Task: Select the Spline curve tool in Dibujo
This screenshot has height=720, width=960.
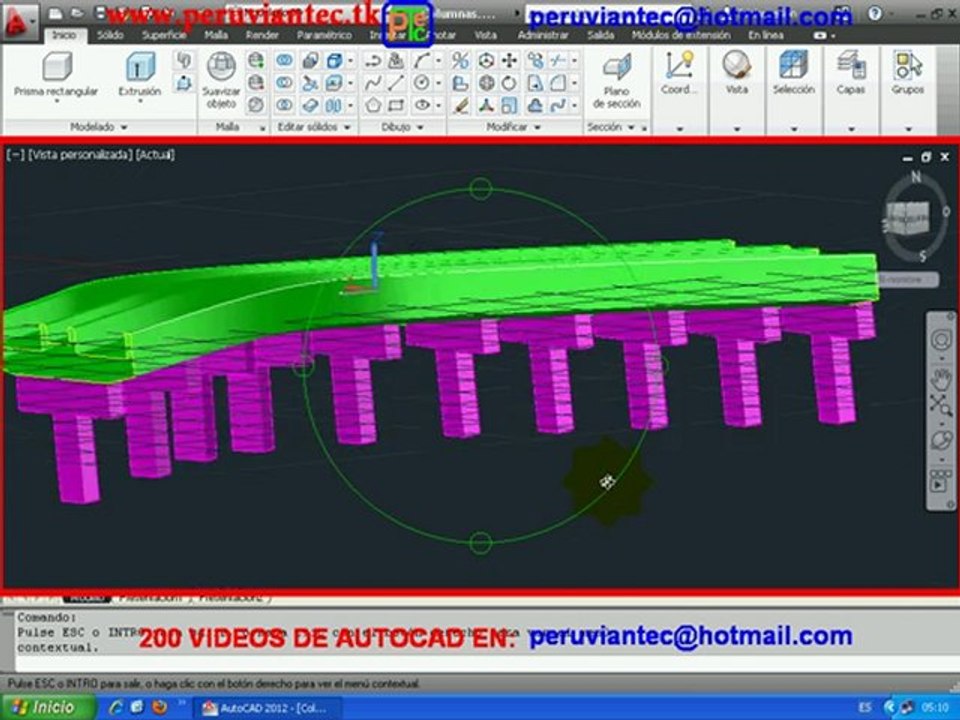Action: (373, 83)
